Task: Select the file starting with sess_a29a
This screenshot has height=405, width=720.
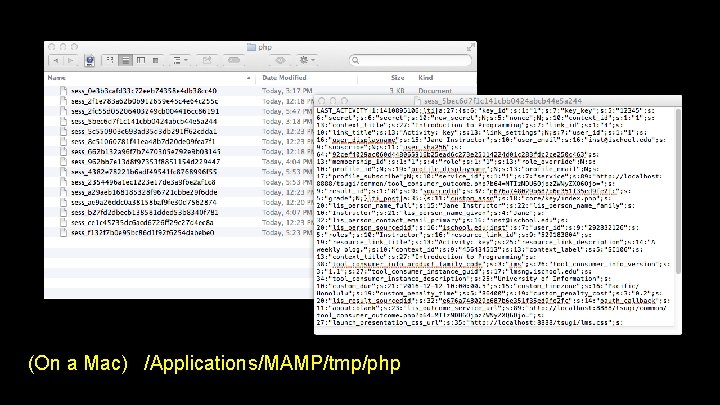Action: (144, 192)
